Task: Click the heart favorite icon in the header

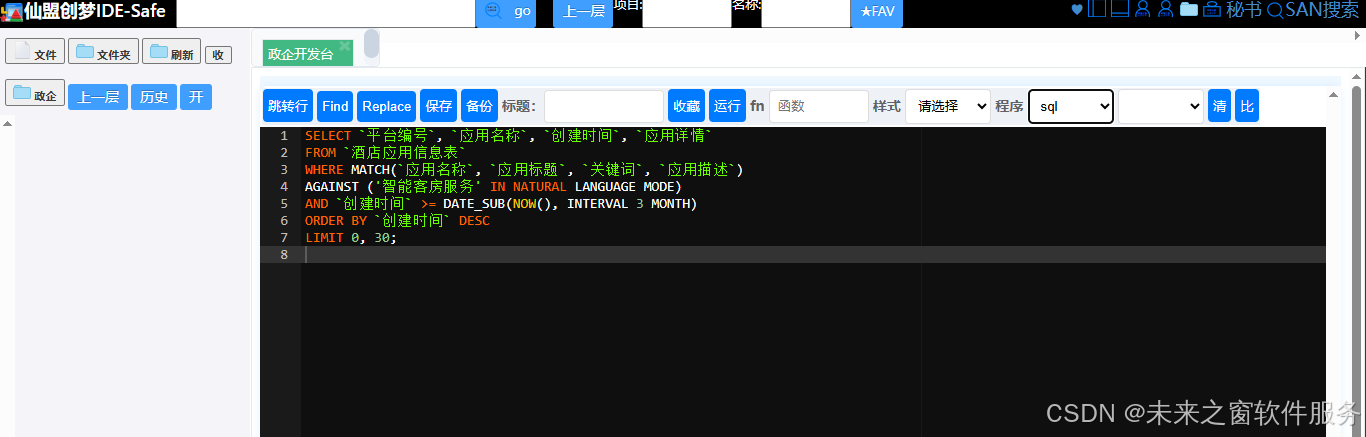Action: coord(1077,10)
